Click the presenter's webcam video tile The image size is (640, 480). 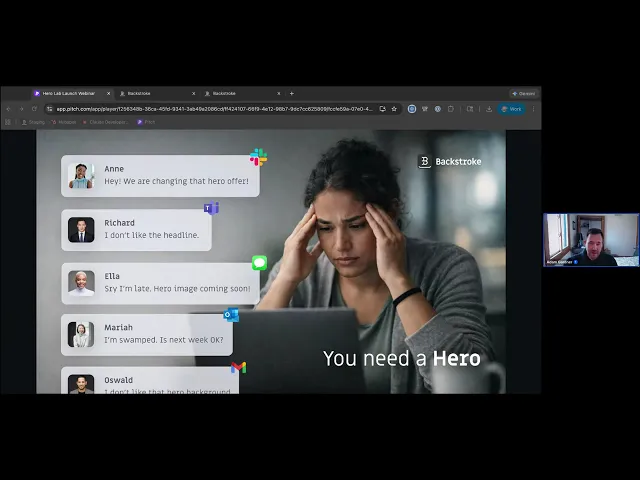click(591, 240)
